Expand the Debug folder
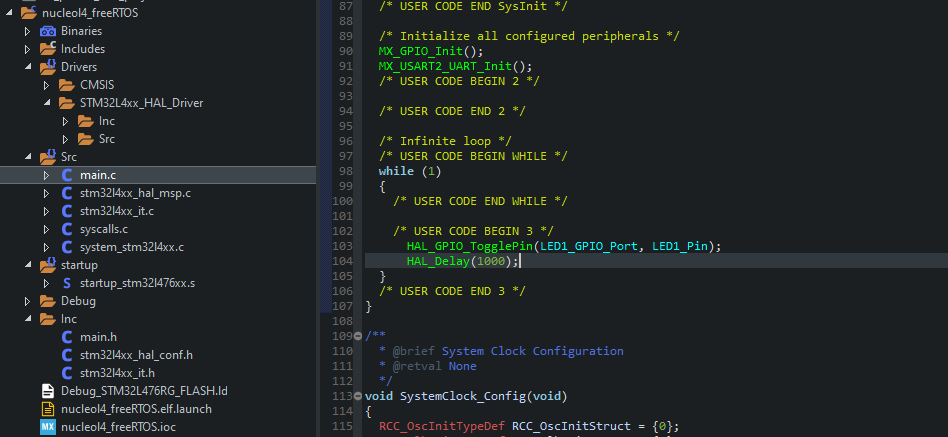This screenshot has height=437, width=948. click(27, 301)
